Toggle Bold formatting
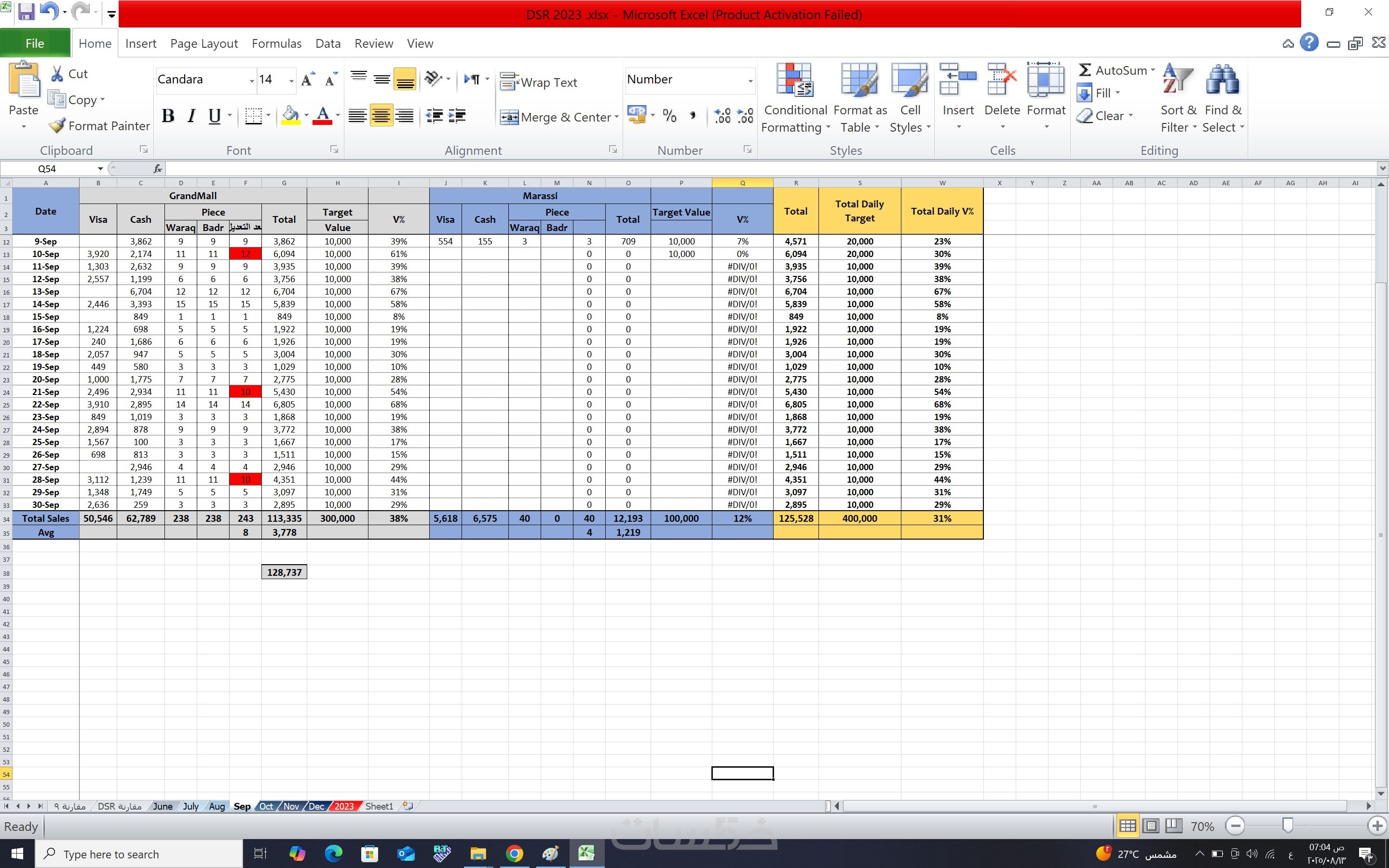The width and height of the screenshot is (1389, 868). pyautogui.click(x=168, y=116)
